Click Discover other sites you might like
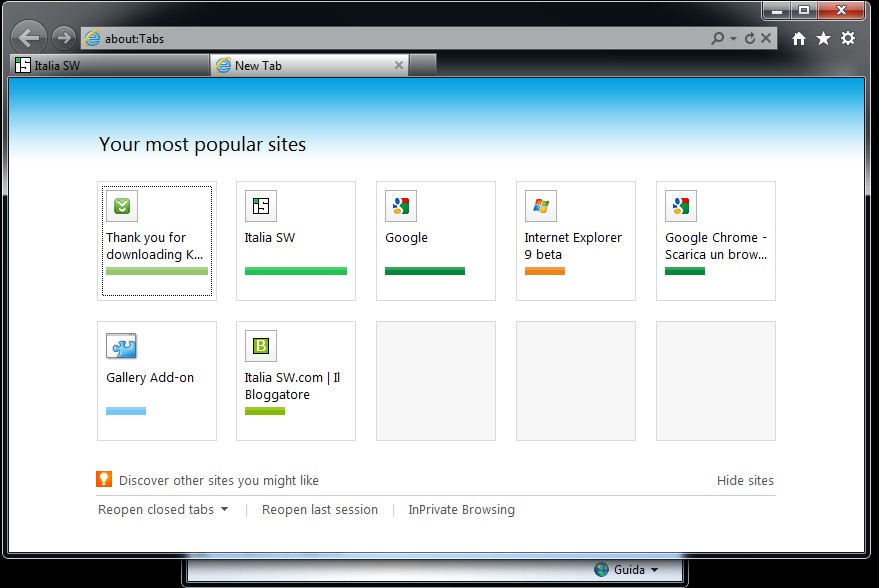This screenshot has width=879, height=588. 219,480
